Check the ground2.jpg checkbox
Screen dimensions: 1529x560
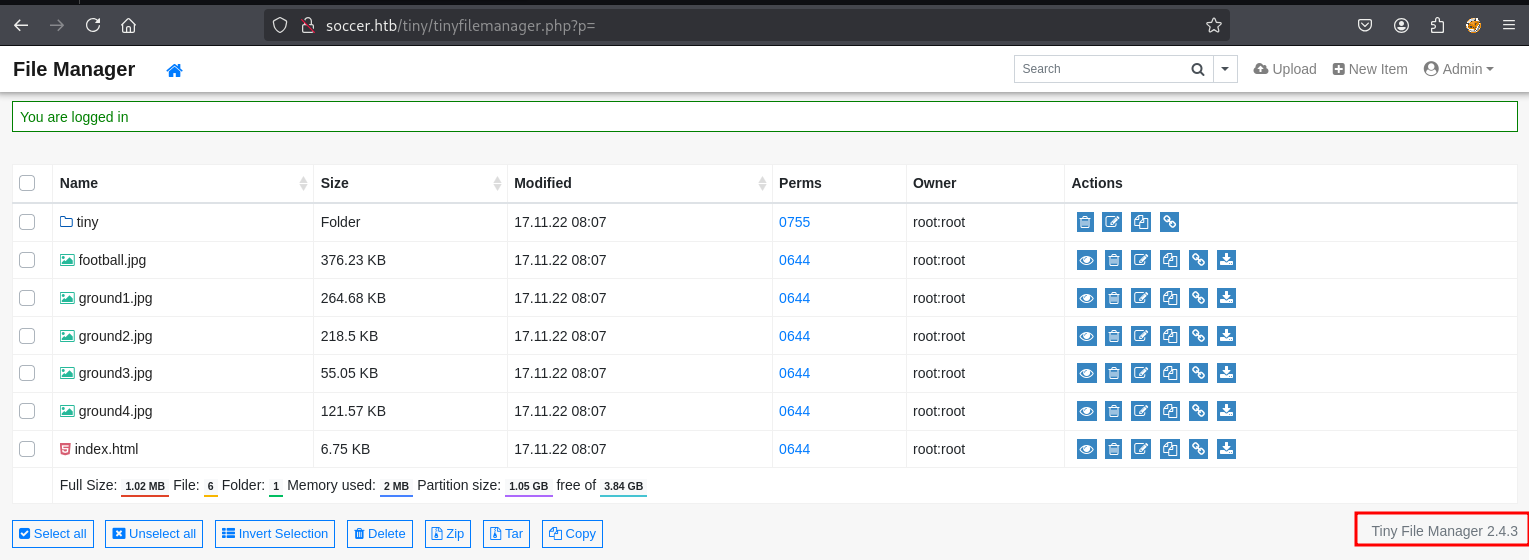[x=27, y=336]
